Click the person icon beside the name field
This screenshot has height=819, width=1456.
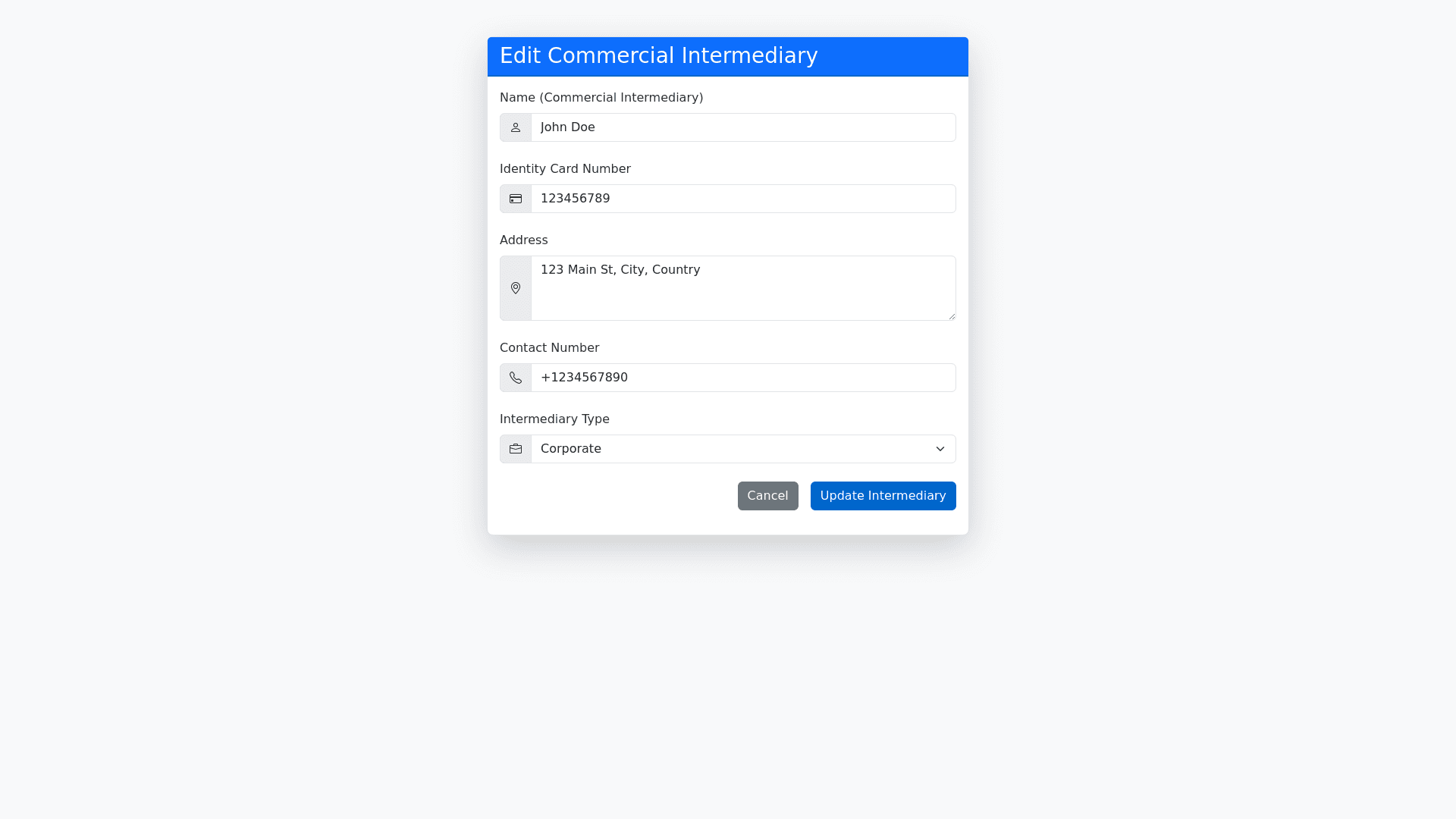click(516, 127)
